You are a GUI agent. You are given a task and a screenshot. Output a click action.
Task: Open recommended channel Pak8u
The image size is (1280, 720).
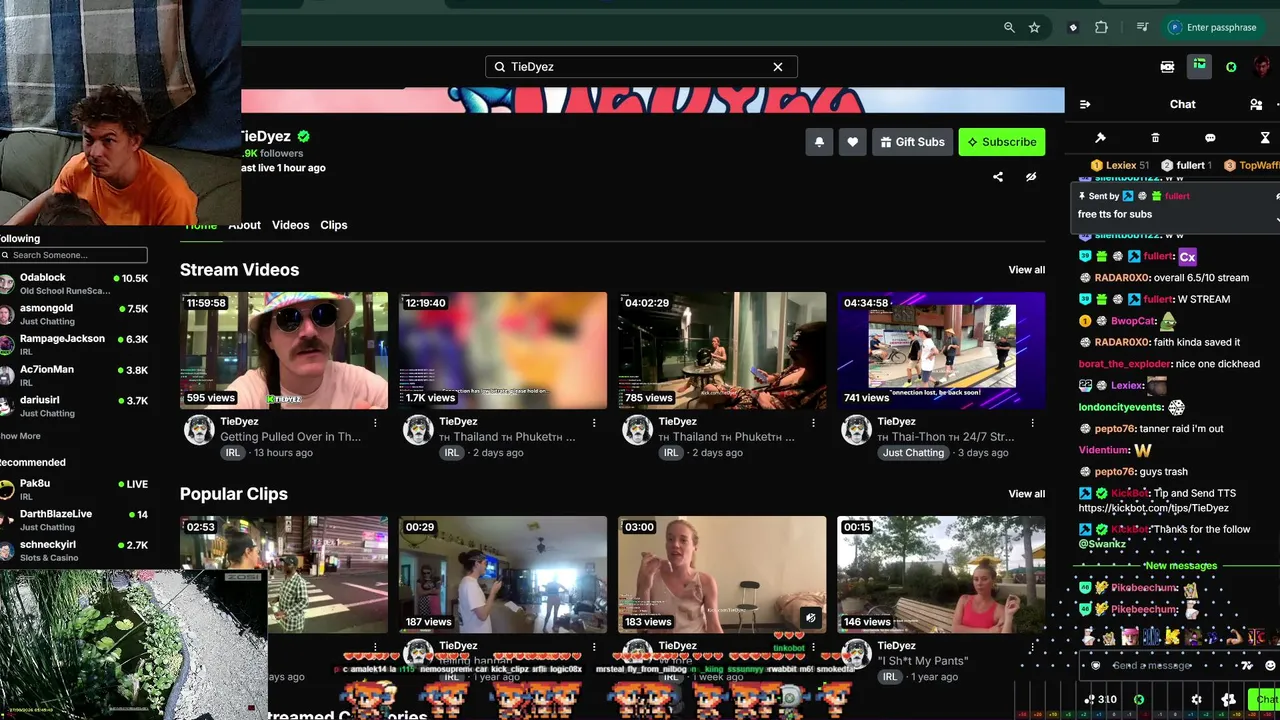[75, 490]
